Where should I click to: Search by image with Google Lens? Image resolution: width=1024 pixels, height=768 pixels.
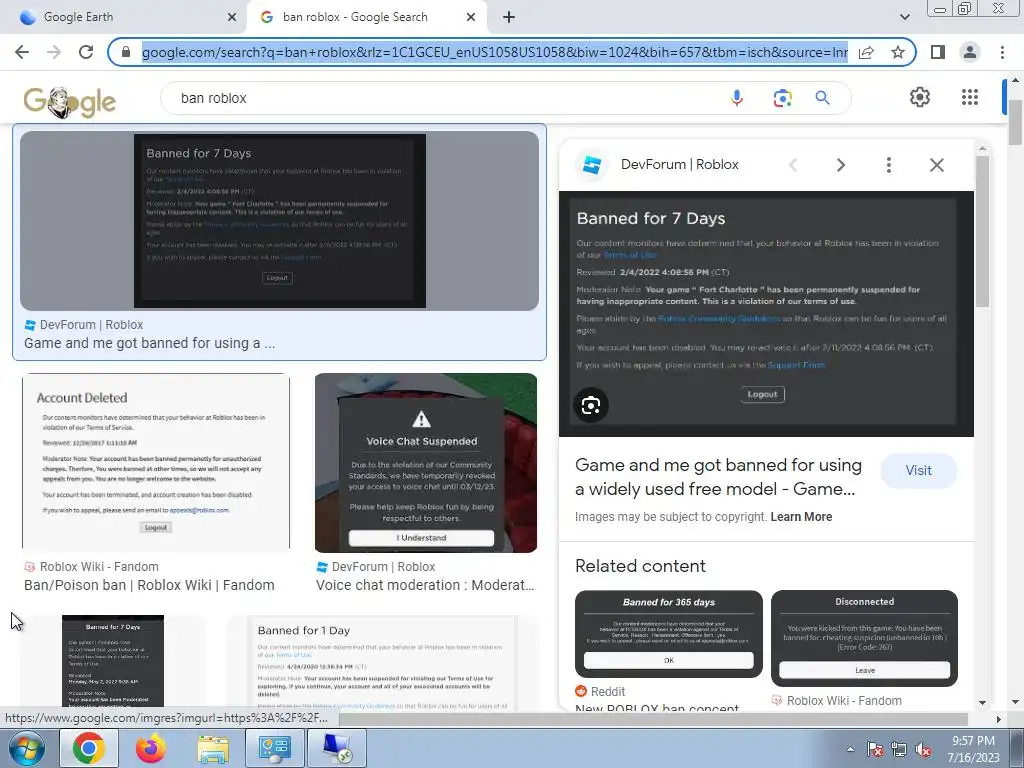pyautogui.click(x=782, y=98)
